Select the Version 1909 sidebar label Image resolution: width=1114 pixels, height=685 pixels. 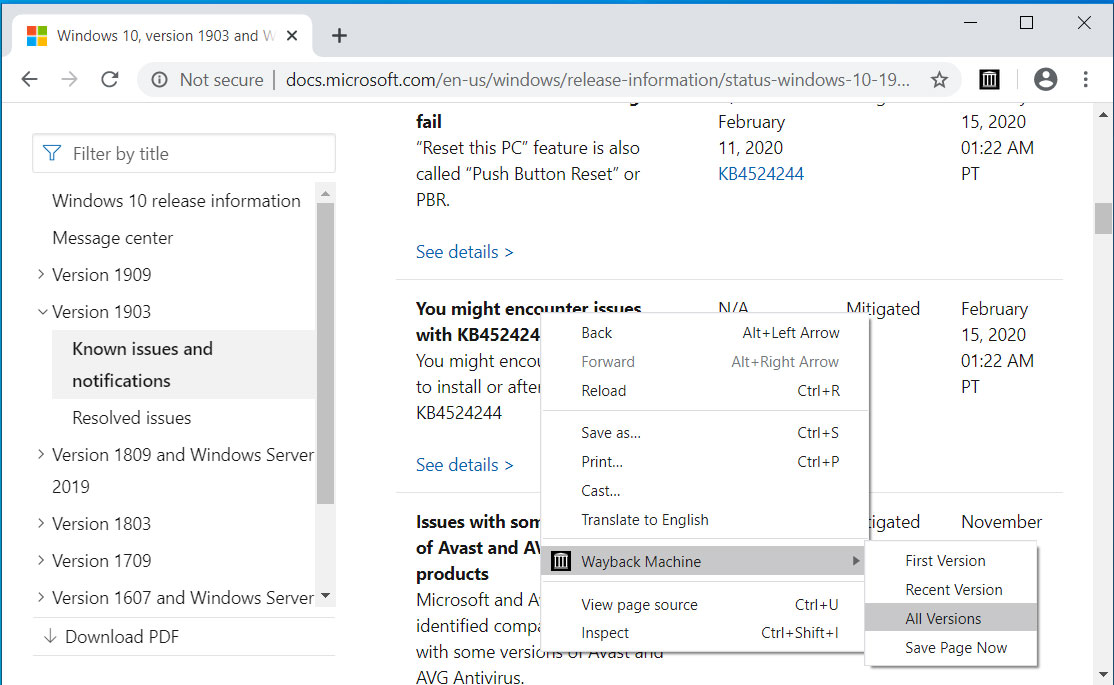pos(102,275)
